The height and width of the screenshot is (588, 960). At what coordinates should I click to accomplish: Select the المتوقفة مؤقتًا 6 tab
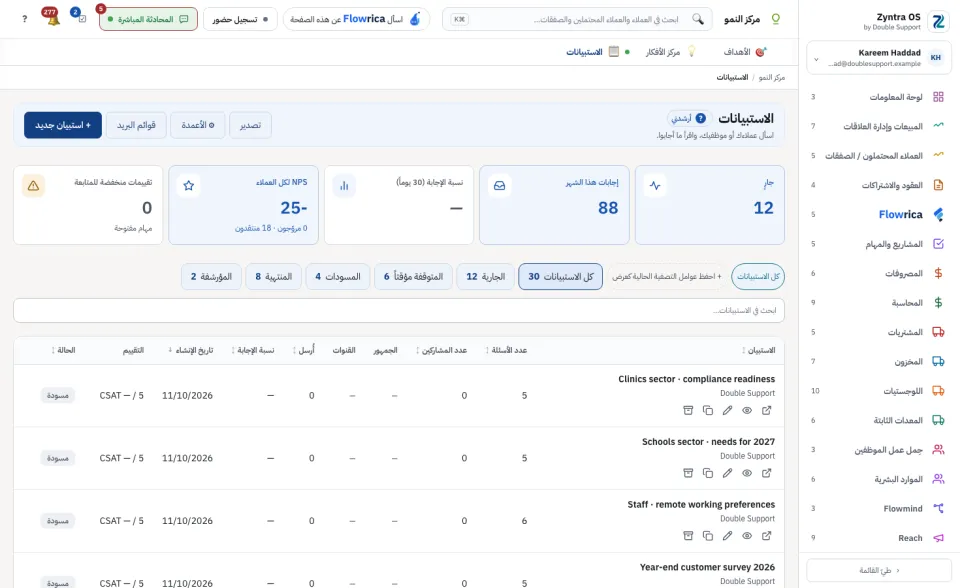(x=413, y=277)
